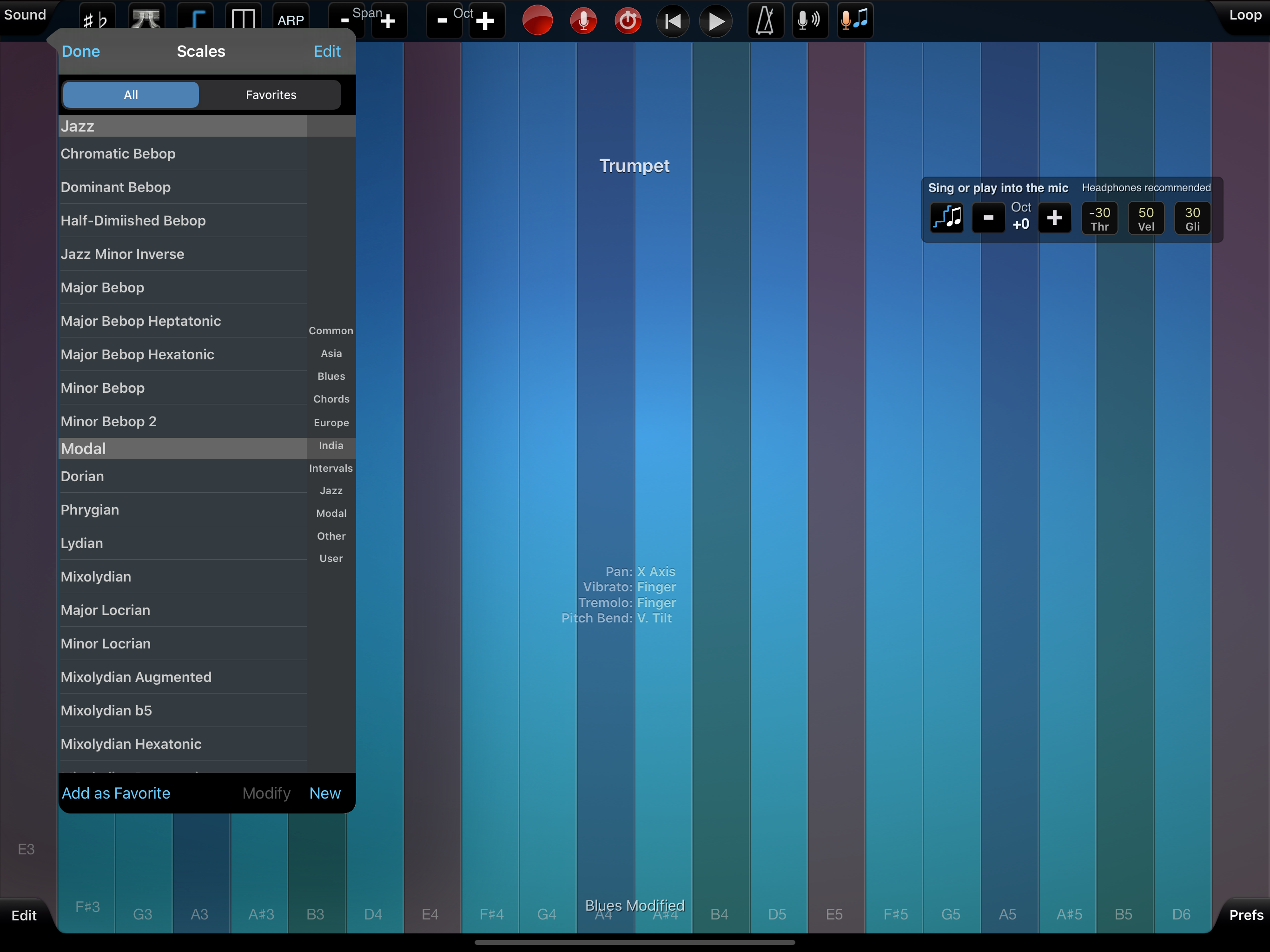
Task: Increase Oct in the top toolbar
Action: [486, 20]
